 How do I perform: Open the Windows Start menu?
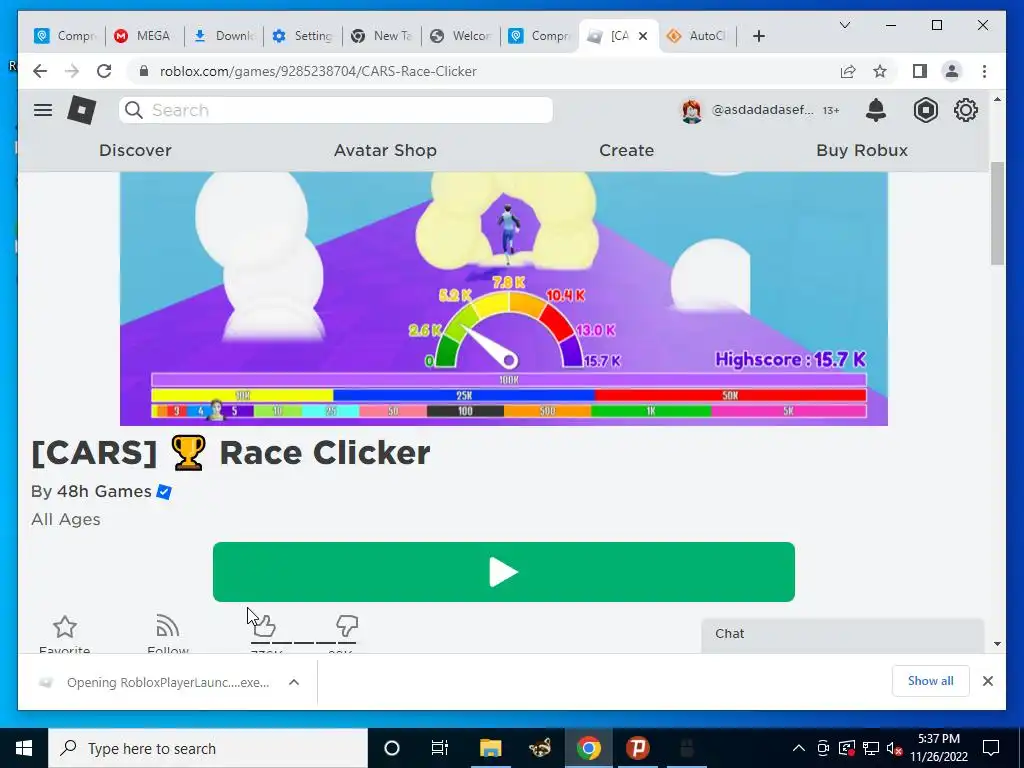pos(24,748)
